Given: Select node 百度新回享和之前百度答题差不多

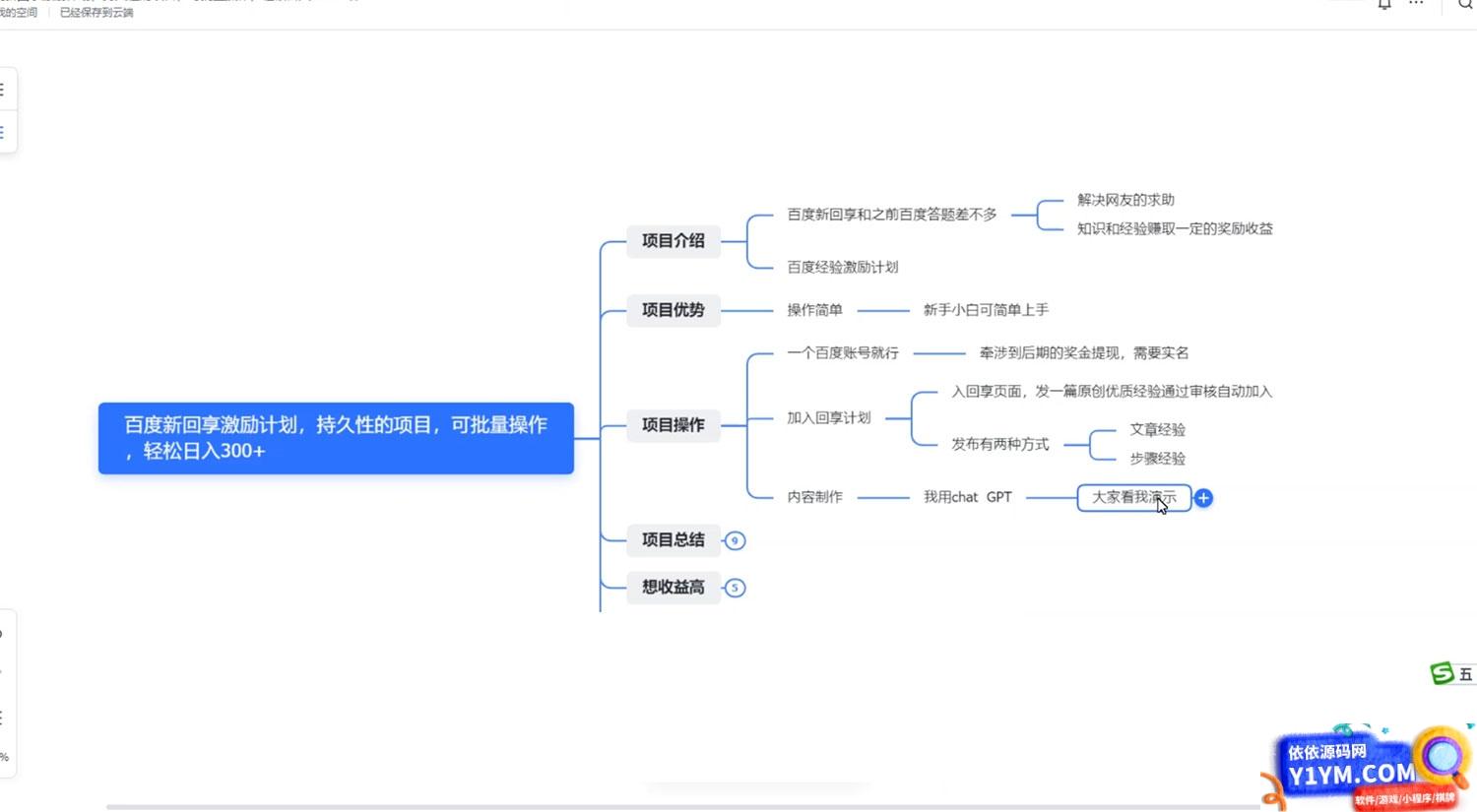Looking at the screenshot, I should click(892, 214).
